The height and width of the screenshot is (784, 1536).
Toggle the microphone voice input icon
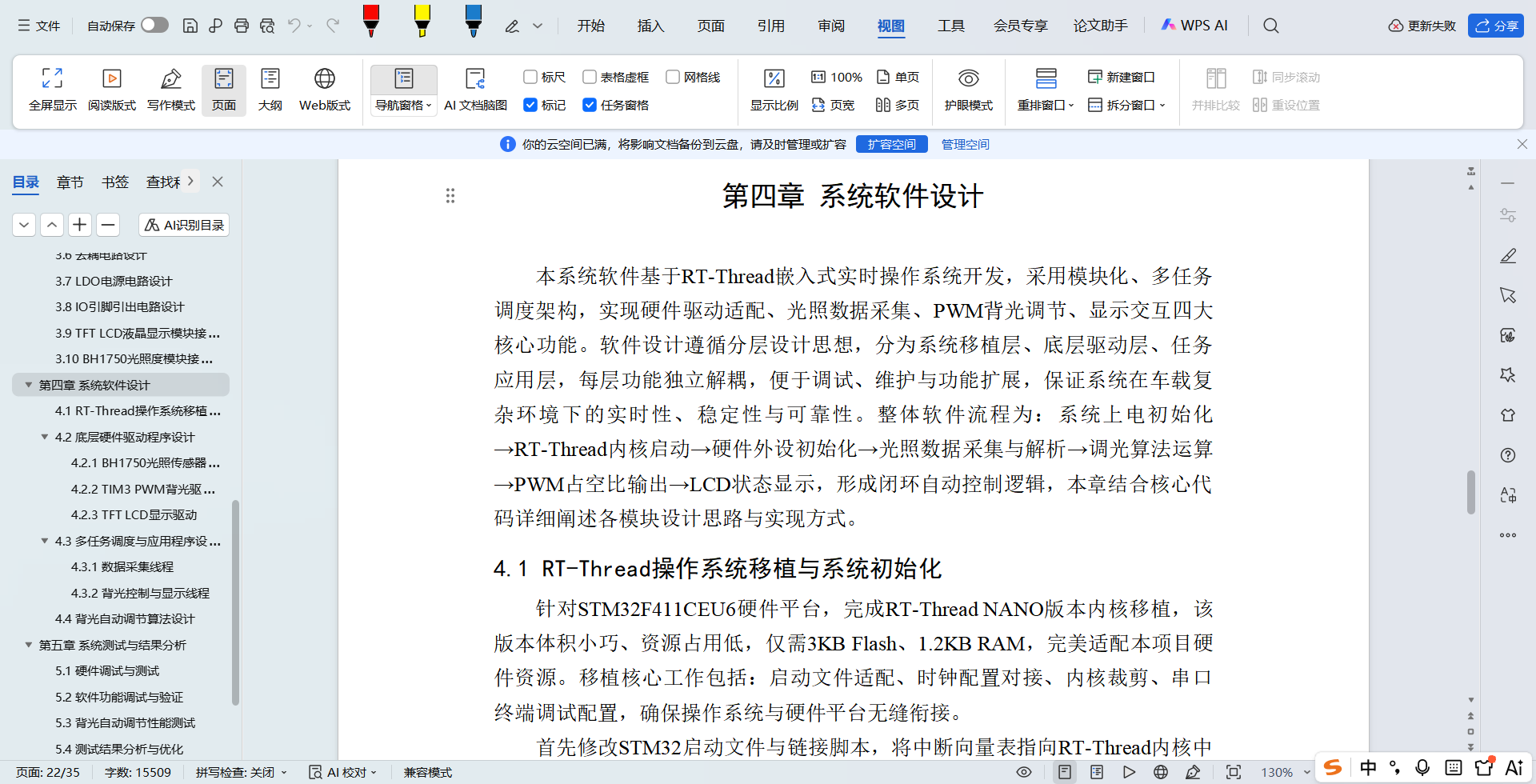pyautogui.click(x=1422, y=768)
